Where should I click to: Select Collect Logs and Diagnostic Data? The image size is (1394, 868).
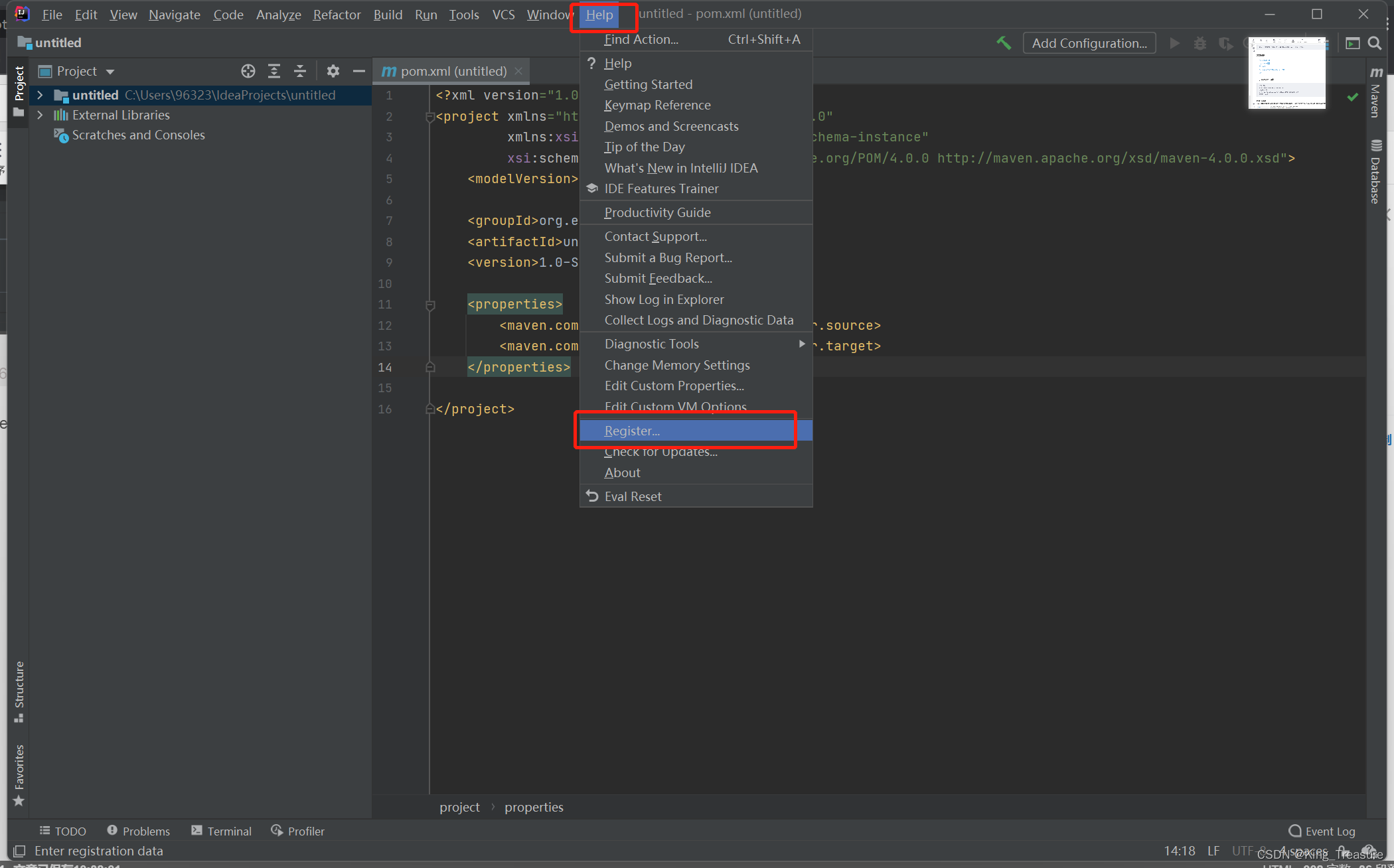point(696,320)
